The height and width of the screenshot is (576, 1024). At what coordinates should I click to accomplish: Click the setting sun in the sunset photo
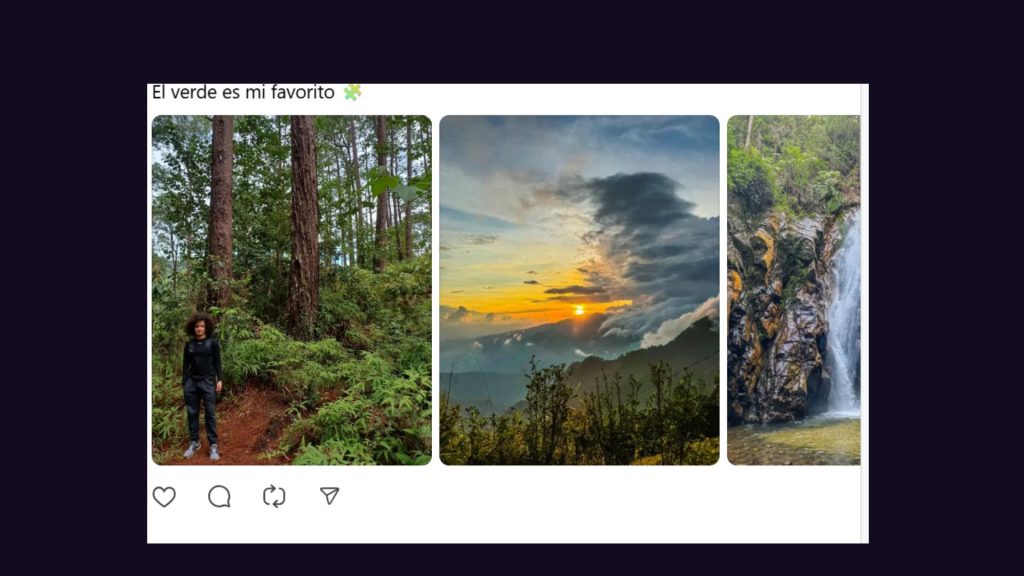[578, 310]
